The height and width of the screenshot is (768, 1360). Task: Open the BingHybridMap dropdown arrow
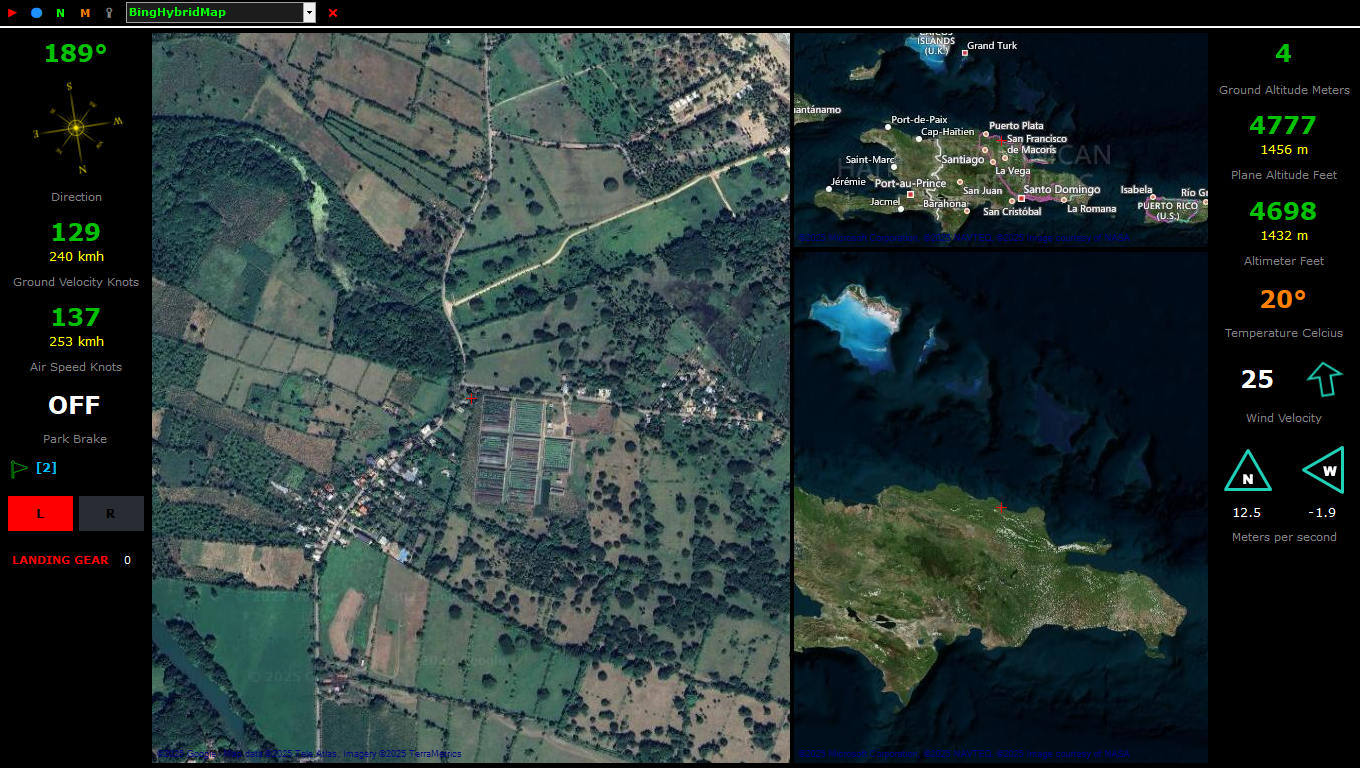click(x=309, y=13)
